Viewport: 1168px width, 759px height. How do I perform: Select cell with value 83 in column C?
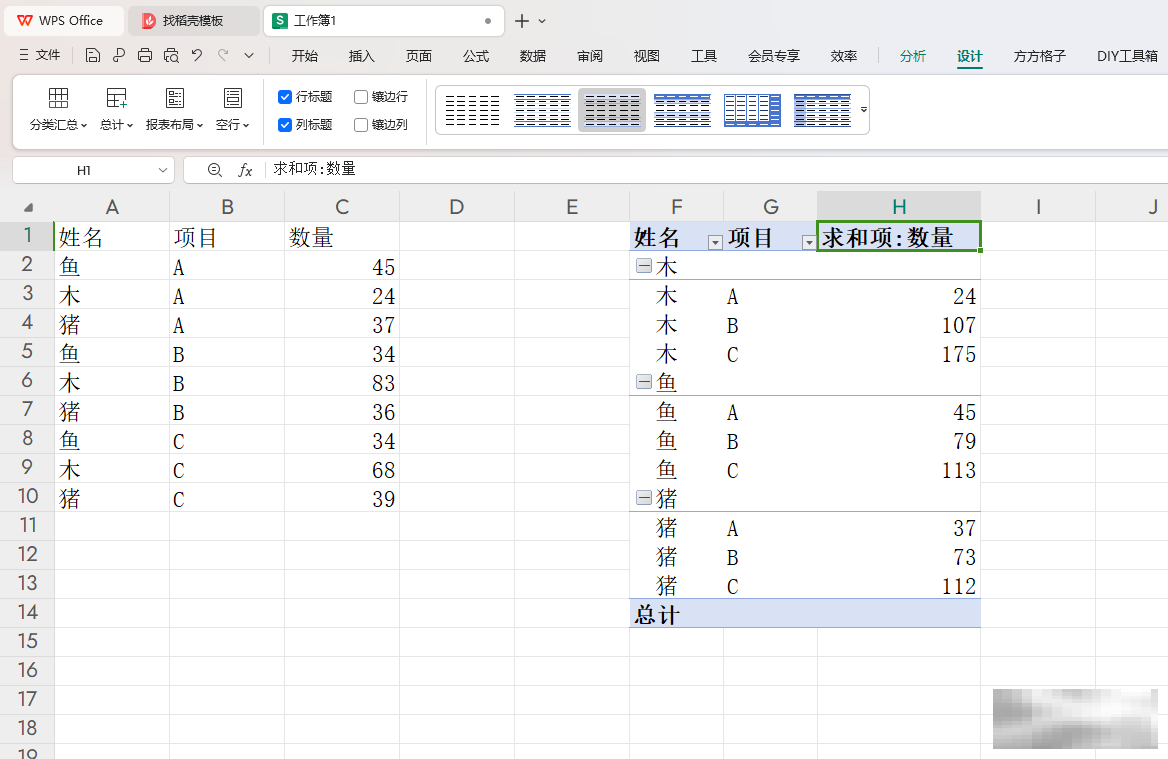(342, 382)
